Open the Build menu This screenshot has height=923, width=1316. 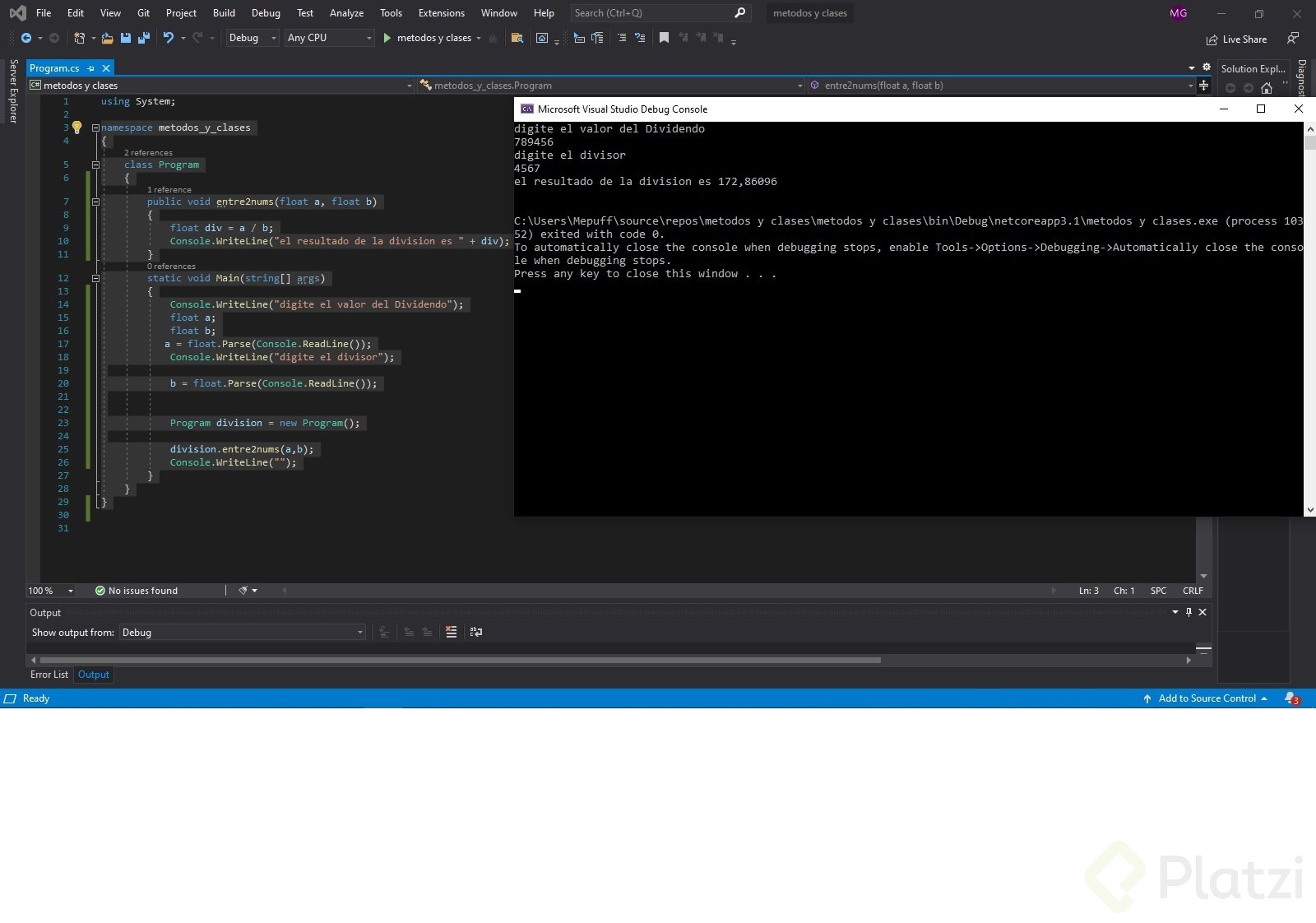click(x=224, y=13)
